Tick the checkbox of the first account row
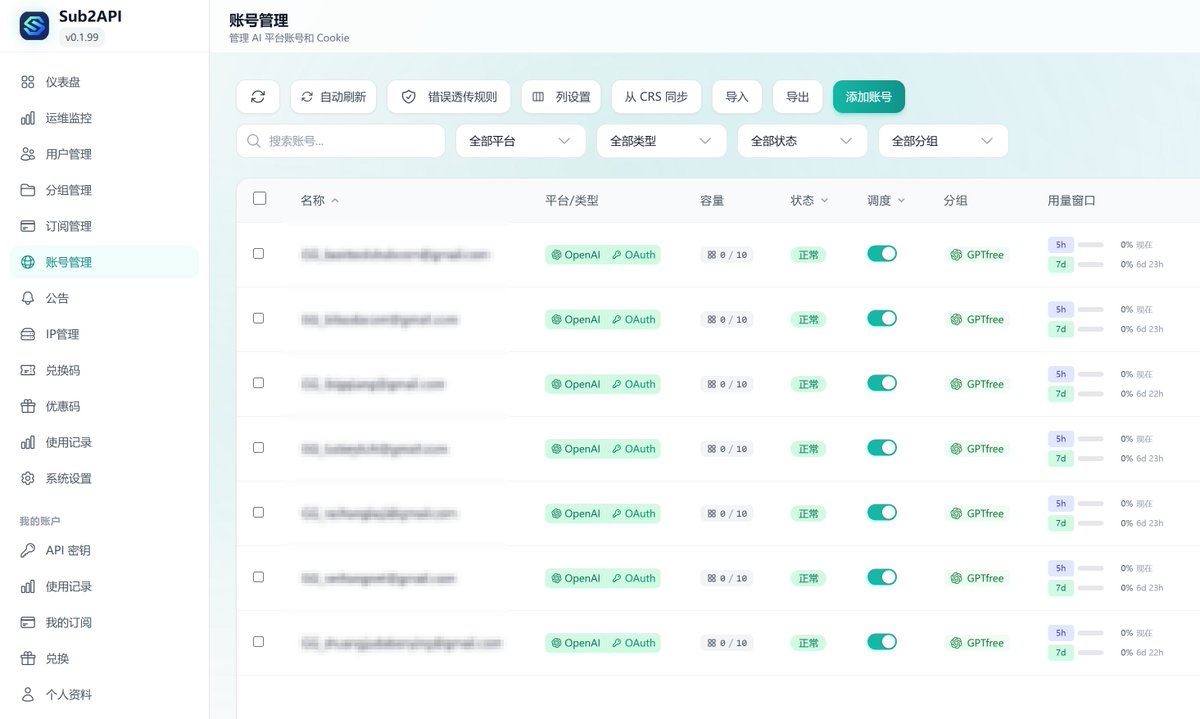The width and height of the screenshot is (1200, 719). tap(258, 254)
